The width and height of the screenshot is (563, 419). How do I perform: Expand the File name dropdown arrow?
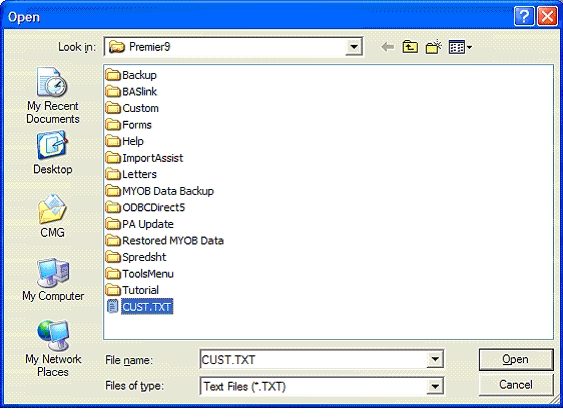(435, 359)
